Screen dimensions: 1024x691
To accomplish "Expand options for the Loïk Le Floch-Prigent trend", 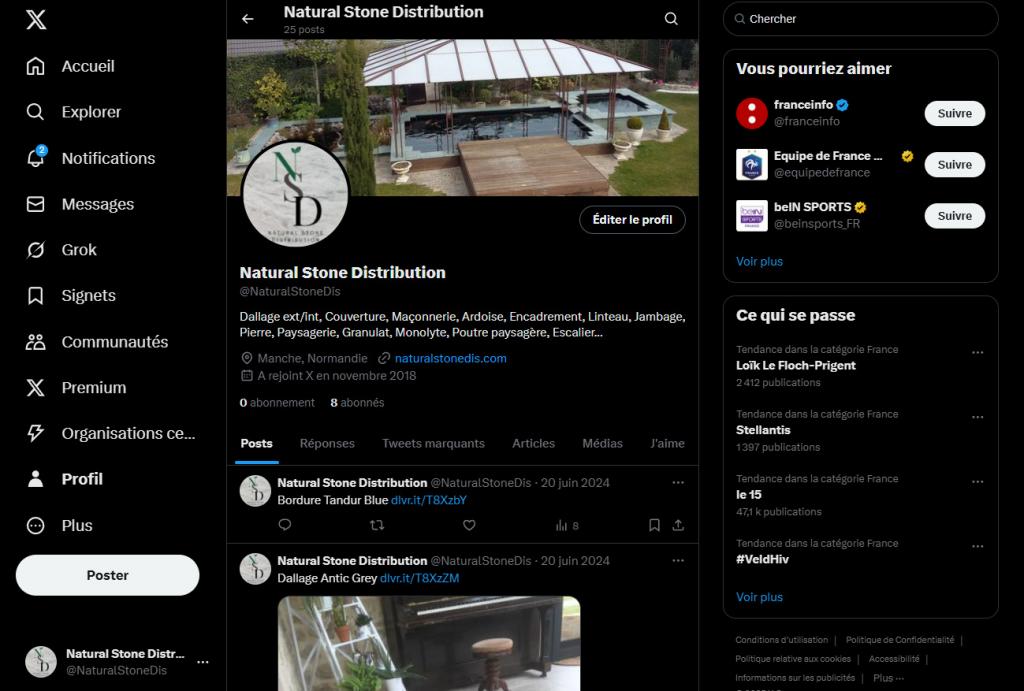I will click(977, 350).
